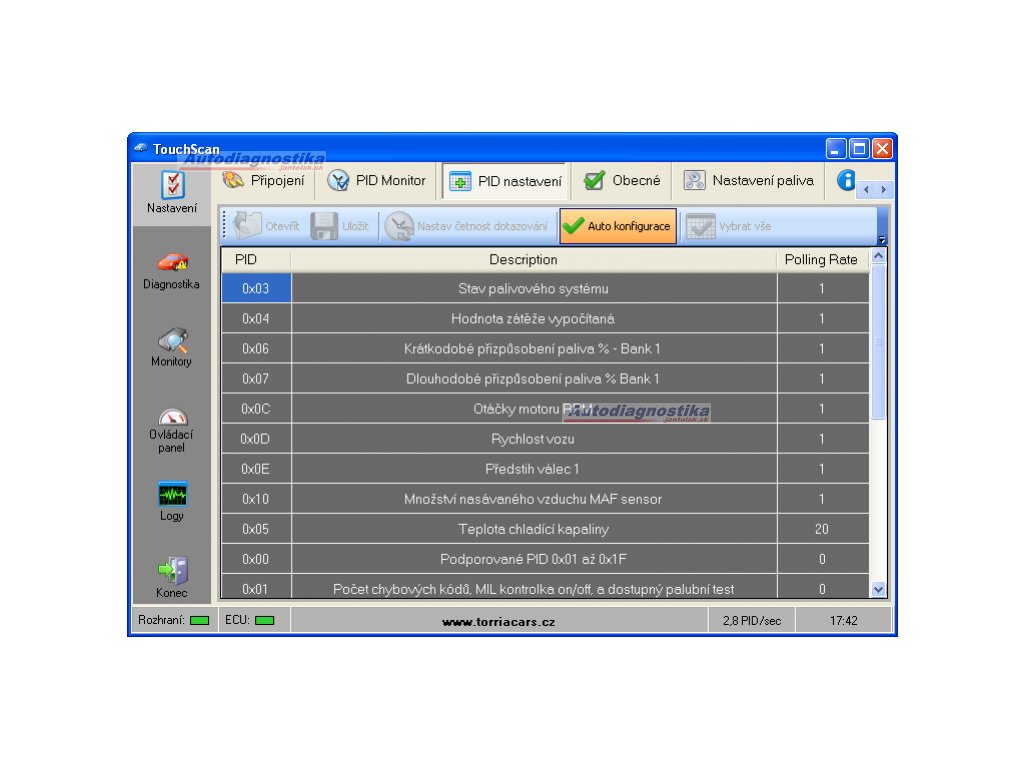Click the Auto konfigurace toolbar button

617,226
